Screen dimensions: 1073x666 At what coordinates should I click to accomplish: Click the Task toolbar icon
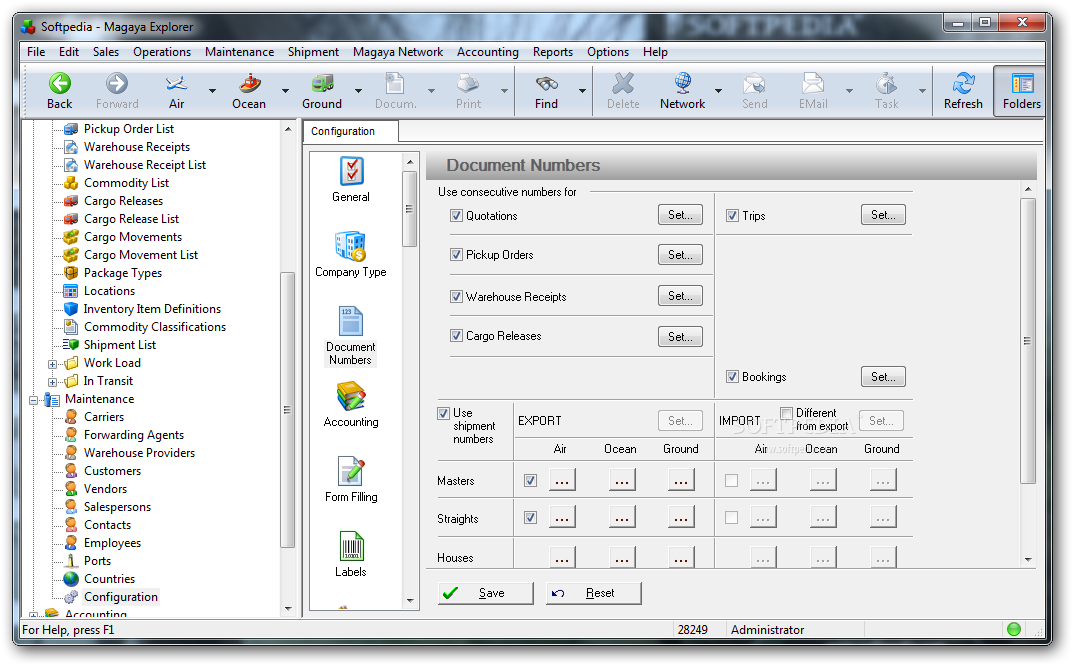point(886,84)
